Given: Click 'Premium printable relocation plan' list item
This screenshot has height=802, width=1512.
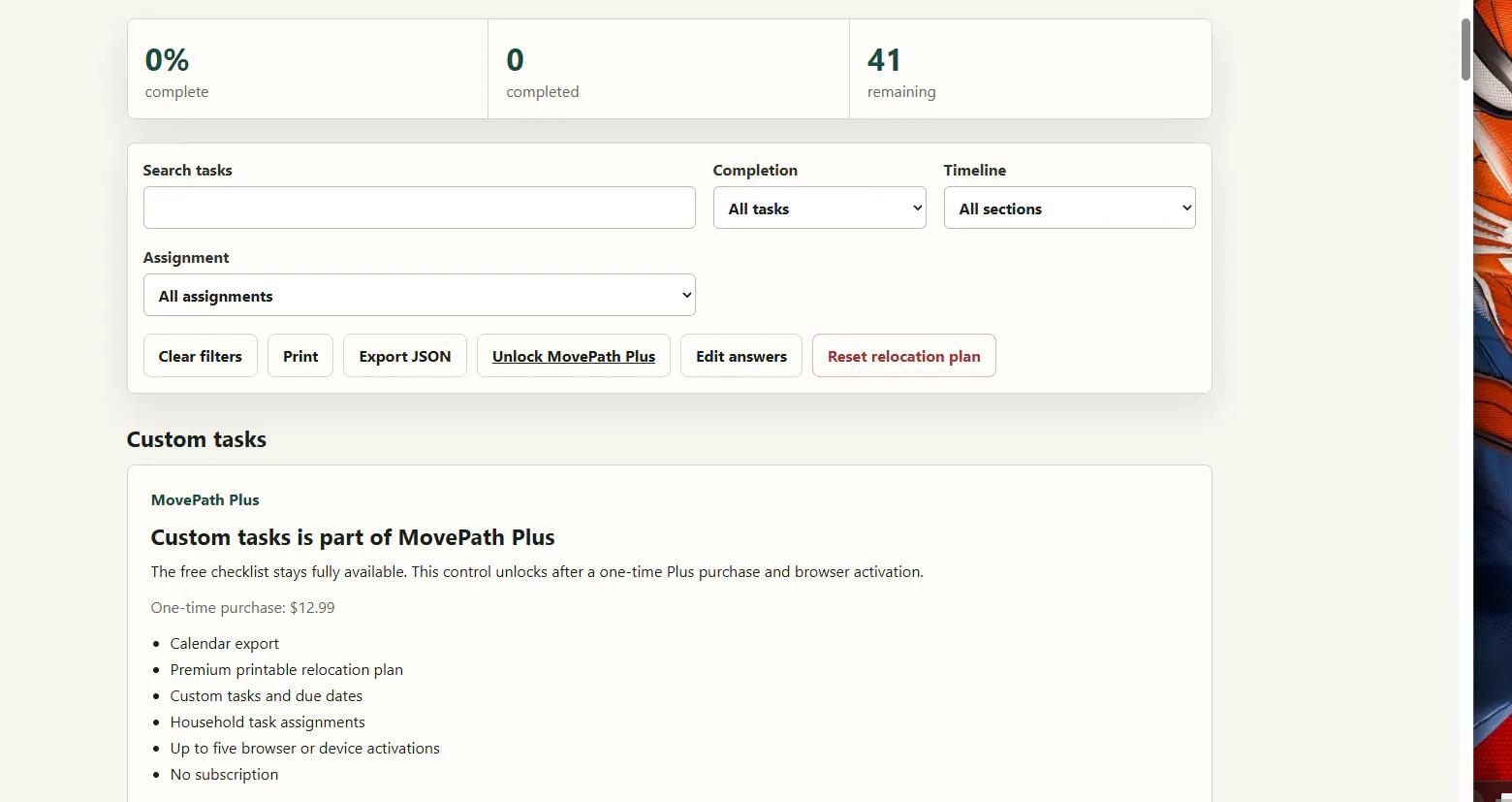Looking at the screenshot, I should [287, 670].
